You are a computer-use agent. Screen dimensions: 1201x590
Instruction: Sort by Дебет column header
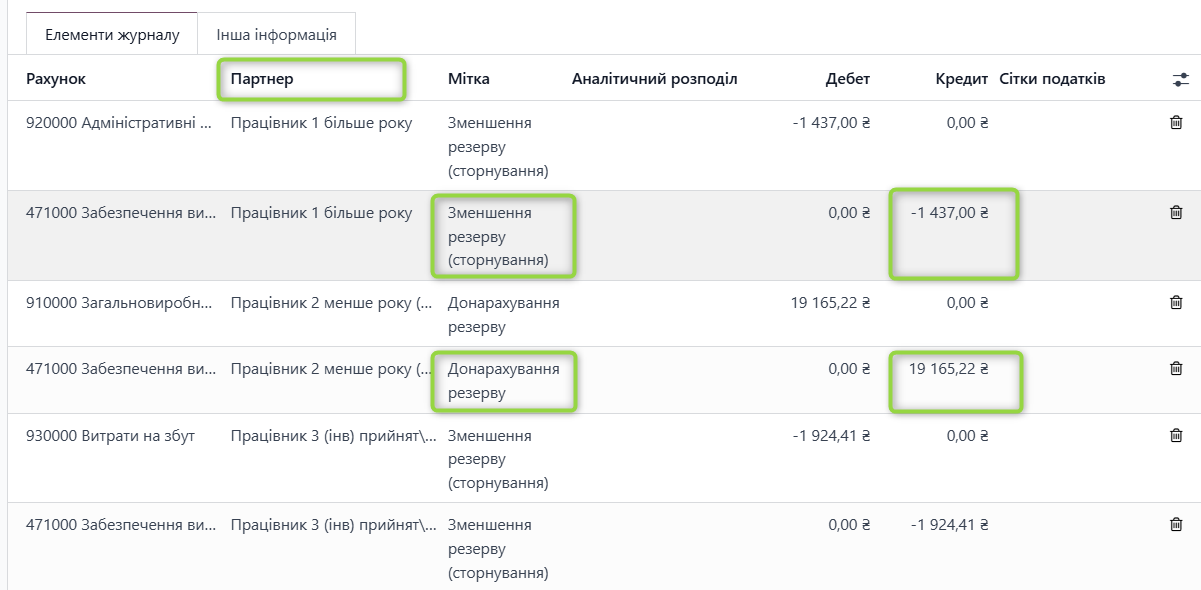(x=847, y=79)
